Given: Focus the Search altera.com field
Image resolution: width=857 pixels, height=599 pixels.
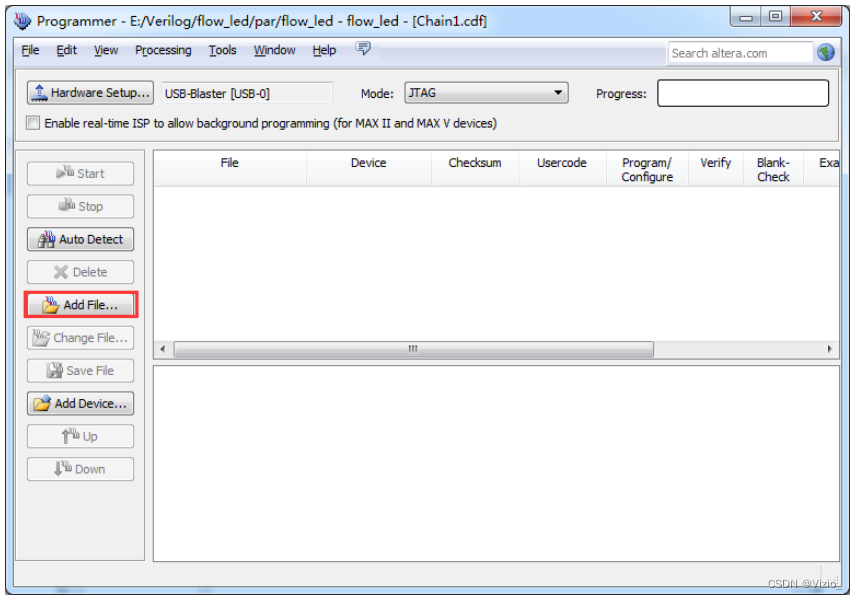Looking at the screenshot, I should (x=740, y=53).
